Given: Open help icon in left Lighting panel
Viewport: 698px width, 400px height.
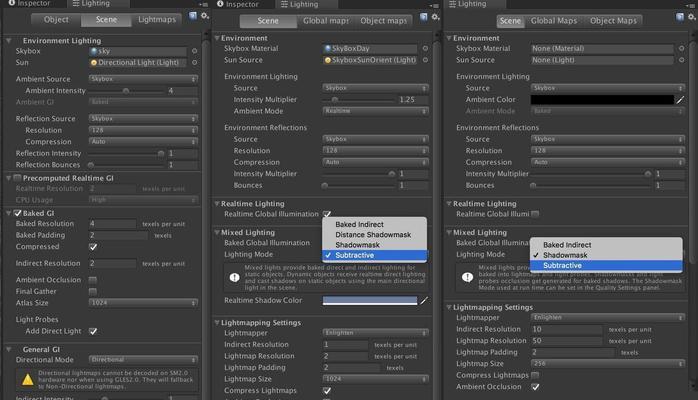Looking at the screenshot, I should point(193,16).
